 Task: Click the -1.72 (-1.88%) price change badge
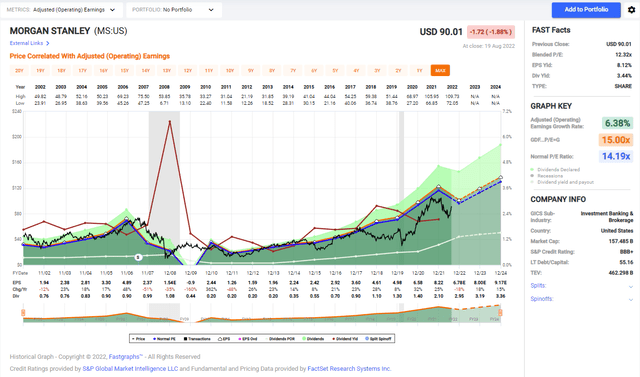[491, 32]
